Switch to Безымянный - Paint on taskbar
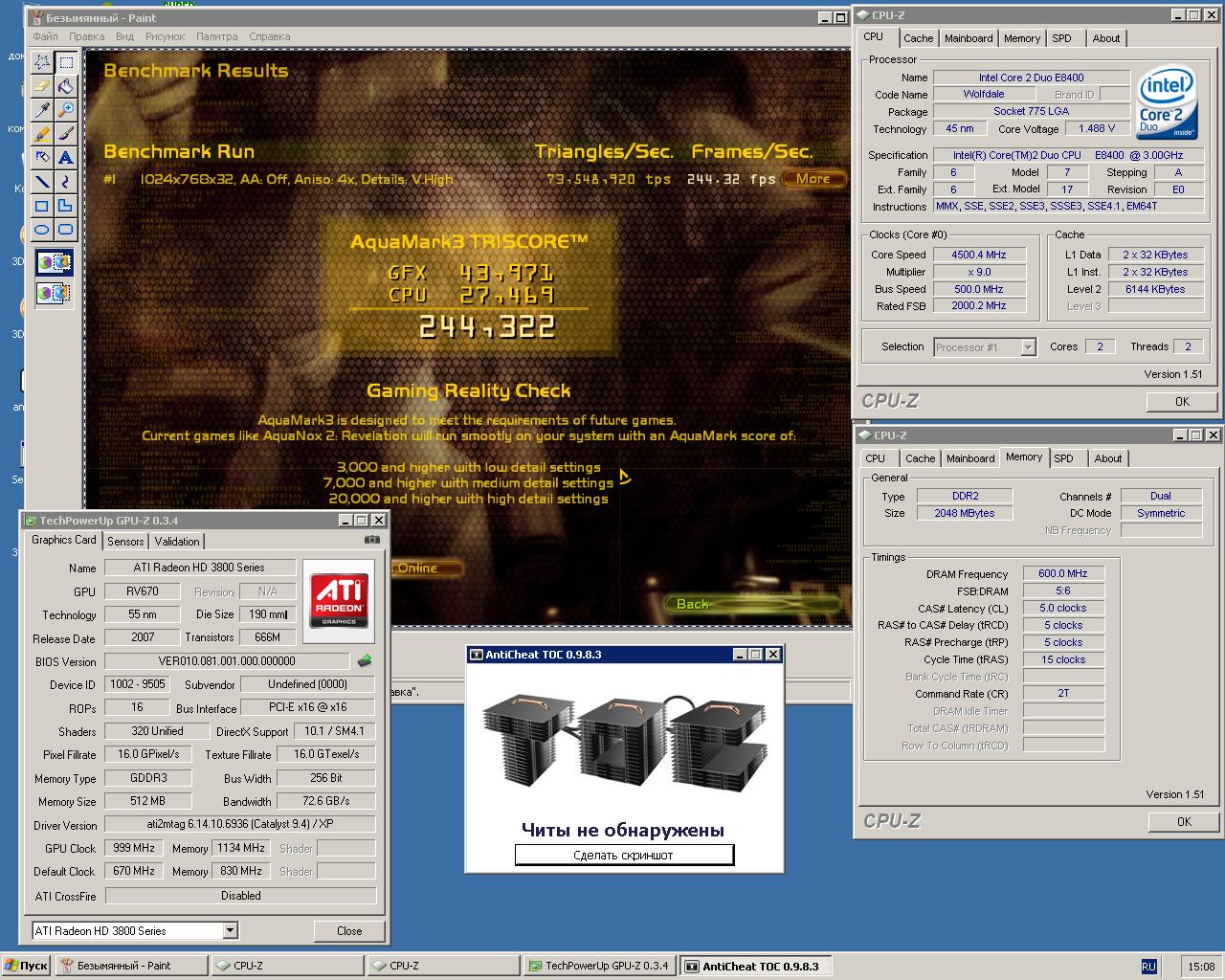 (131, 966)
